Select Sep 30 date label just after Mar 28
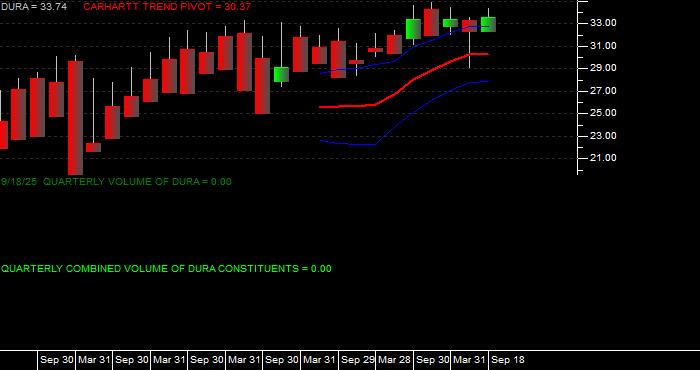 pos(432,360)
